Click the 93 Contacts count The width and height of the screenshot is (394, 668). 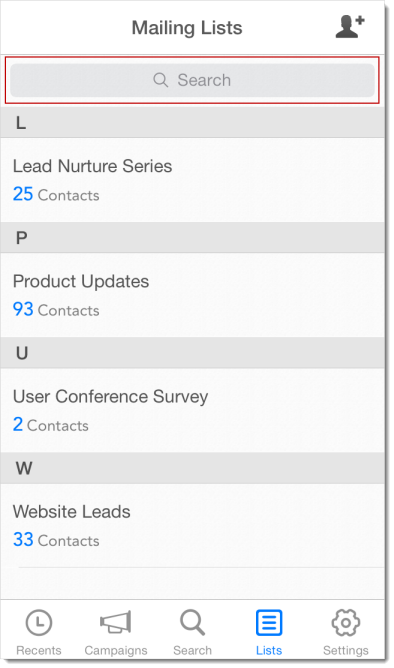[56, 310]
